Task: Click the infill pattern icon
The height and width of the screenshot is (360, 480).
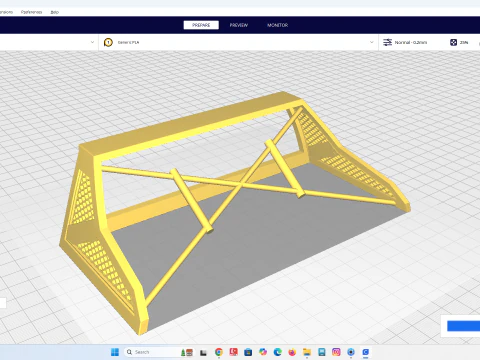Action: click(x=453, y=42)
